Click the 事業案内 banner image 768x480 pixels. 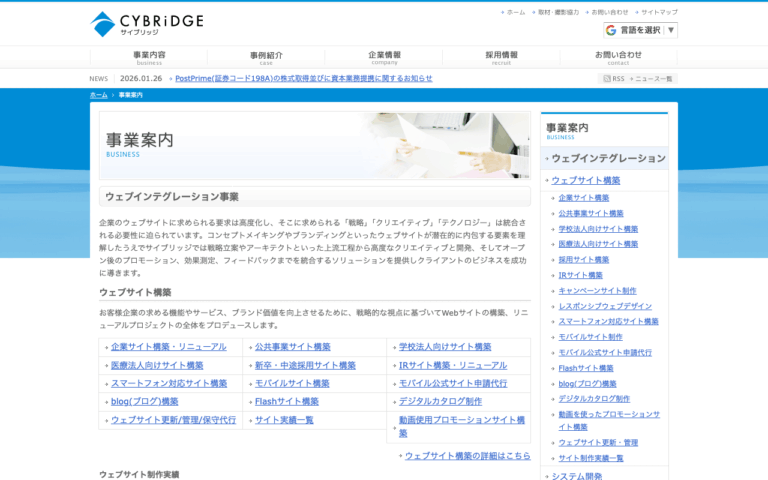[314, 145]
